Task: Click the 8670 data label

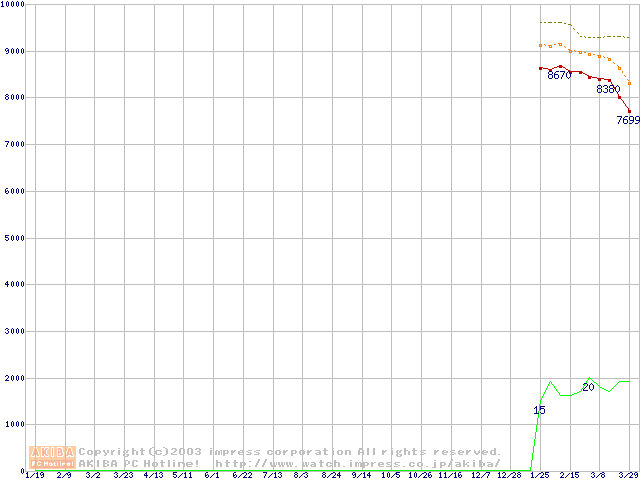Action: pyautogui.click(x=559, y=76)
